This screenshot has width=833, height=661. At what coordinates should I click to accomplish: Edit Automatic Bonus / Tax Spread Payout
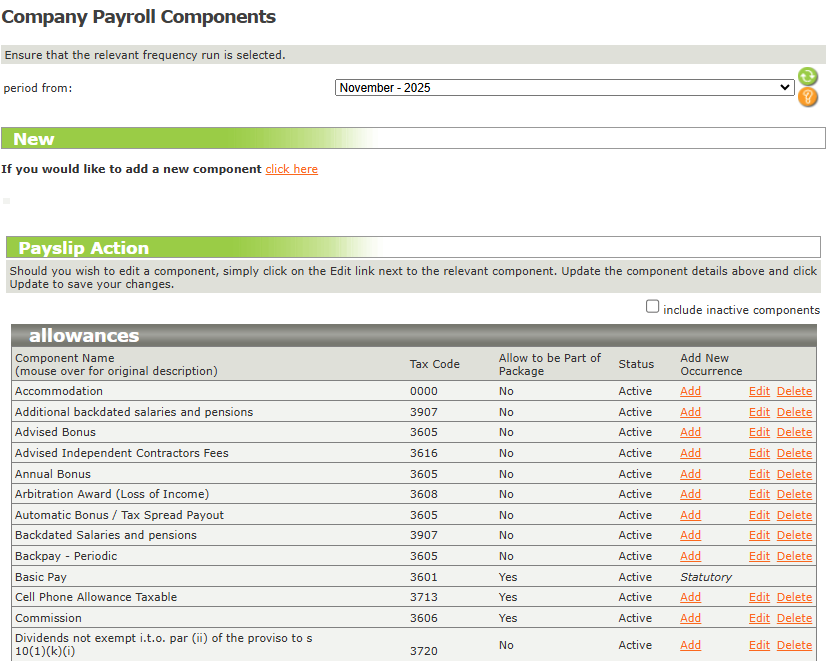click(759, 515)
